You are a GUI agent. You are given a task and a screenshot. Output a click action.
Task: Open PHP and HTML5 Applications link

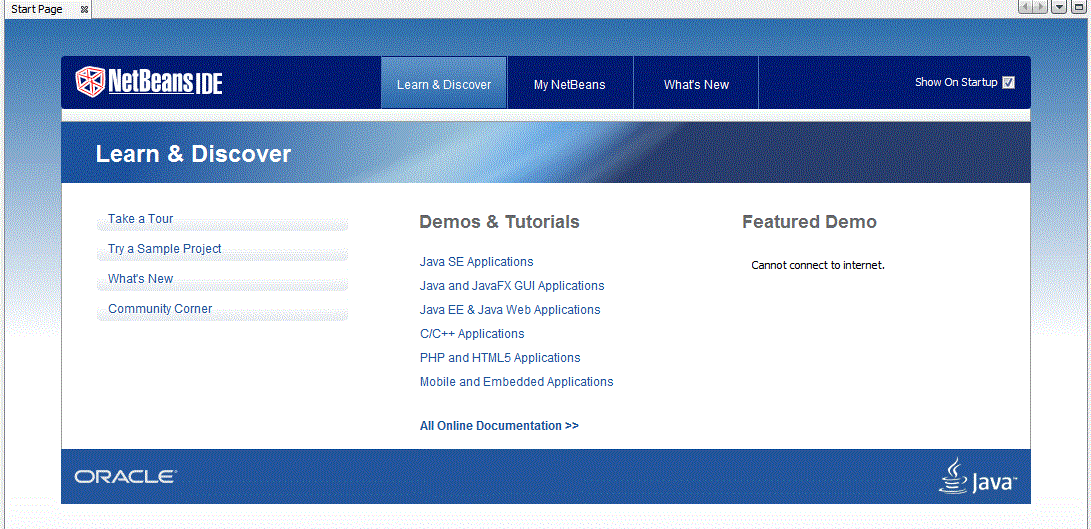coord(500,358)
